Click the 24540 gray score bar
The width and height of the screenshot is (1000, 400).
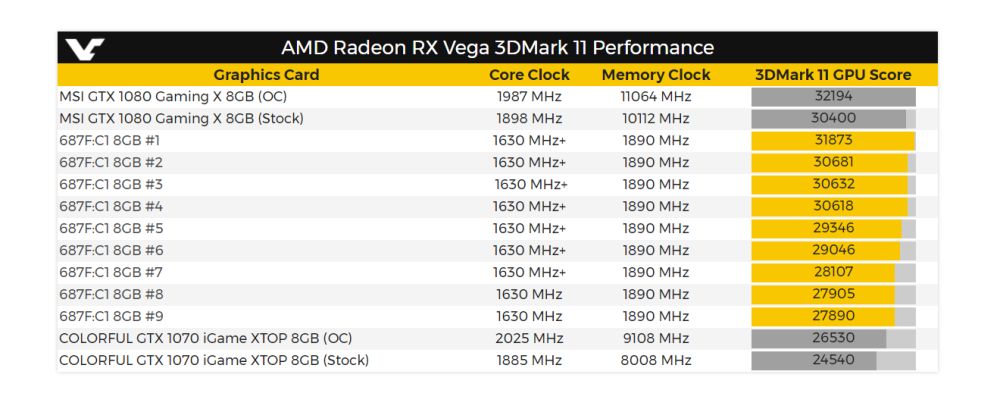(x=814, y=361)
